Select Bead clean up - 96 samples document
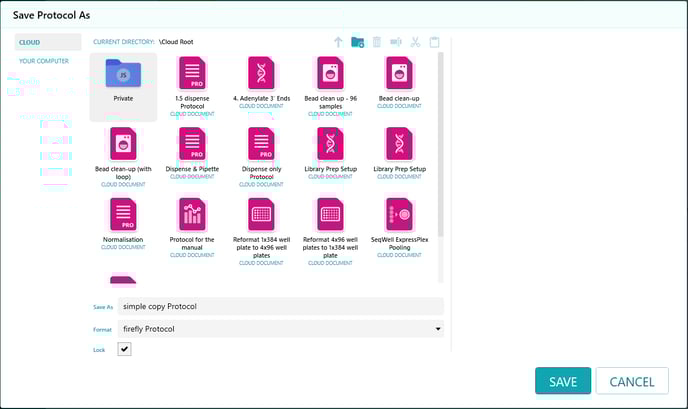688x409 pixels. coord(330,87)
